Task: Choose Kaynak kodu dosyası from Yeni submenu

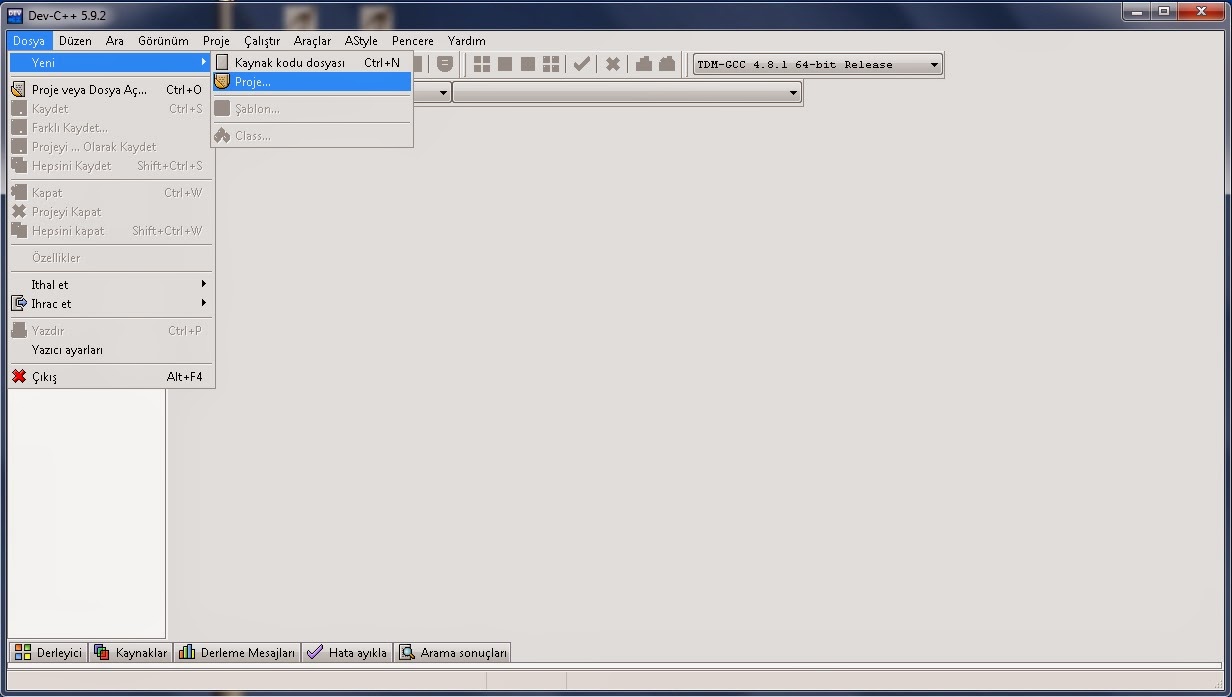Action: [x=312, y=62]
